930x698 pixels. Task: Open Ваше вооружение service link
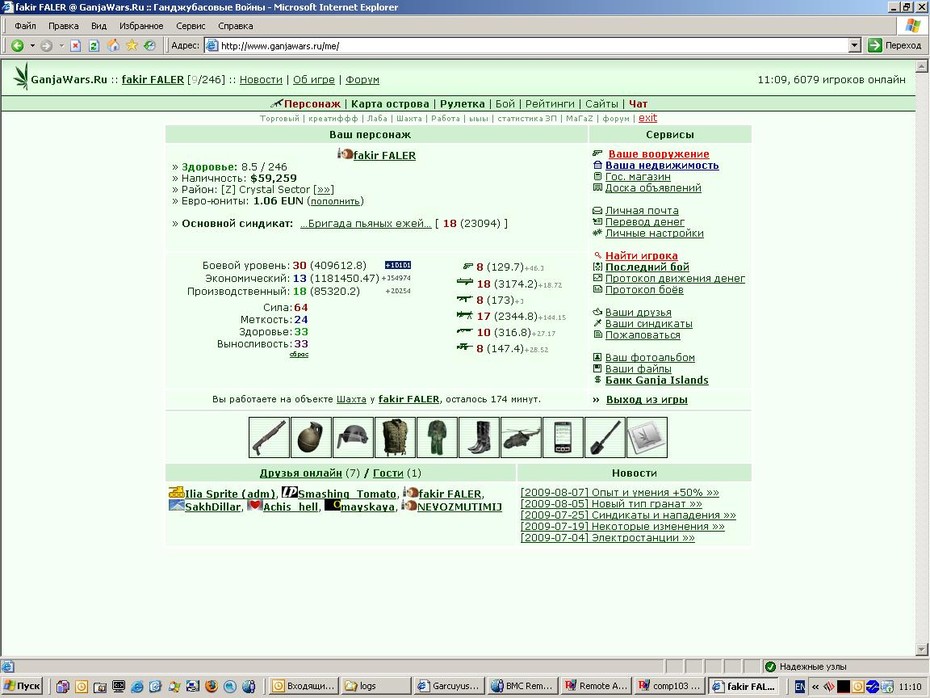(658, 154)
